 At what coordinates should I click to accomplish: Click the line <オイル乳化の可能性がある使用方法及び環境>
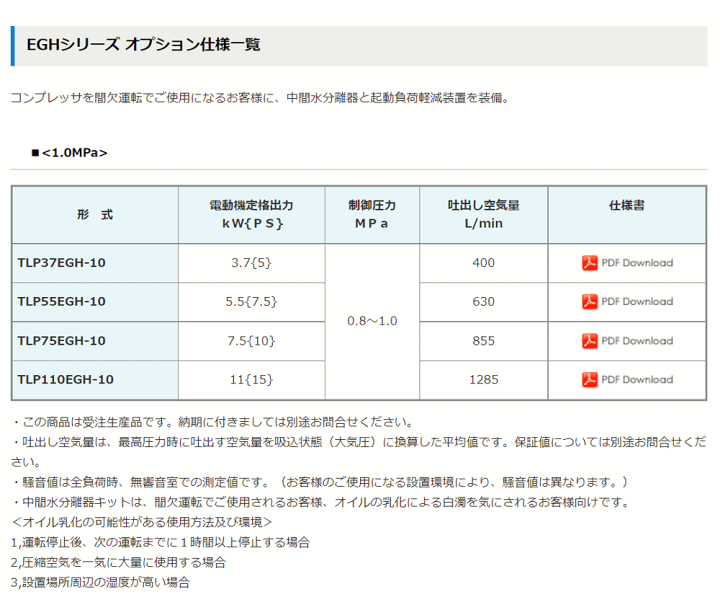pos(141,522)
